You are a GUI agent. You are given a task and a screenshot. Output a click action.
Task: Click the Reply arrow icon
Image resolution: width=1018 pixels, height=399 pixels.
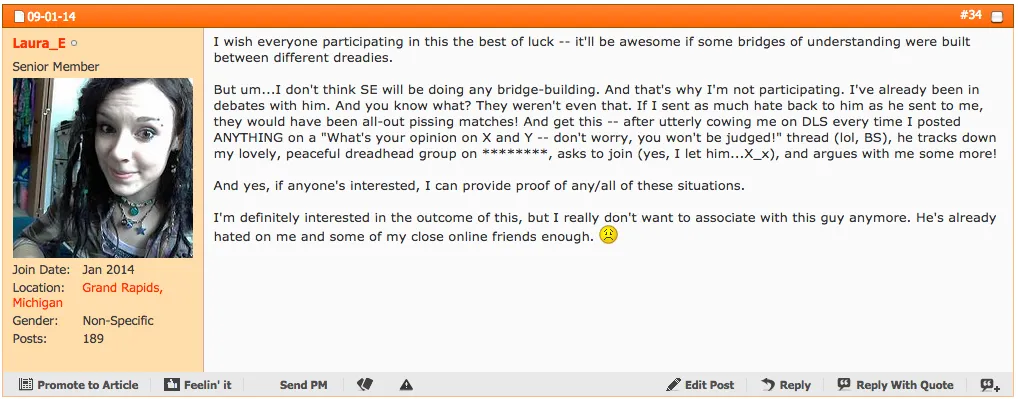767,384
